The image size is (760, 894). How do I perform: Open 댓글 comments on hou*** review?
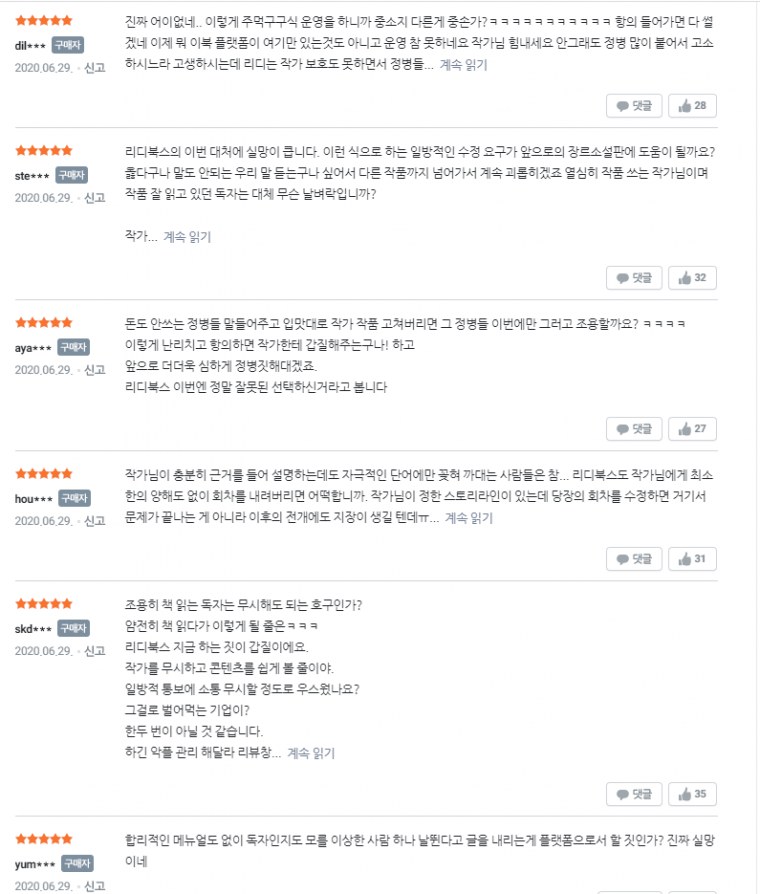(x=634, y=559)
